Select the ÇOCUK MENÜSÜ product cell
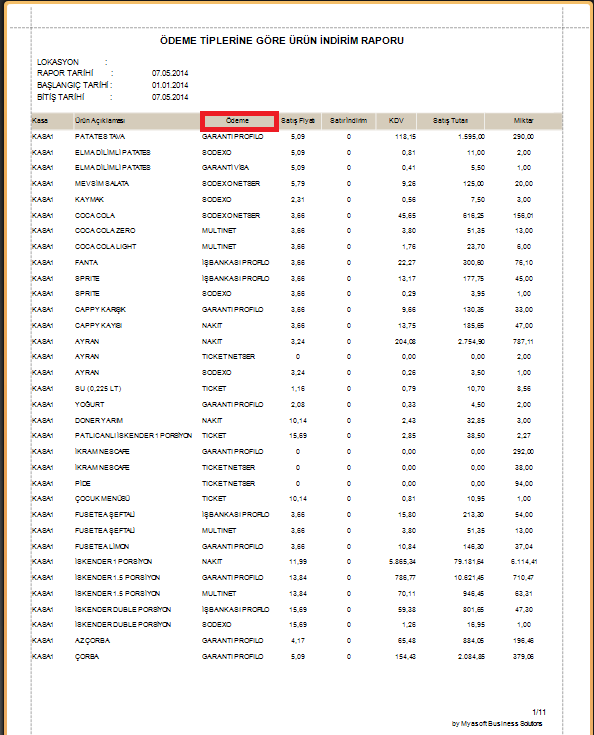 pyautogui.click(x=102, y=498)
